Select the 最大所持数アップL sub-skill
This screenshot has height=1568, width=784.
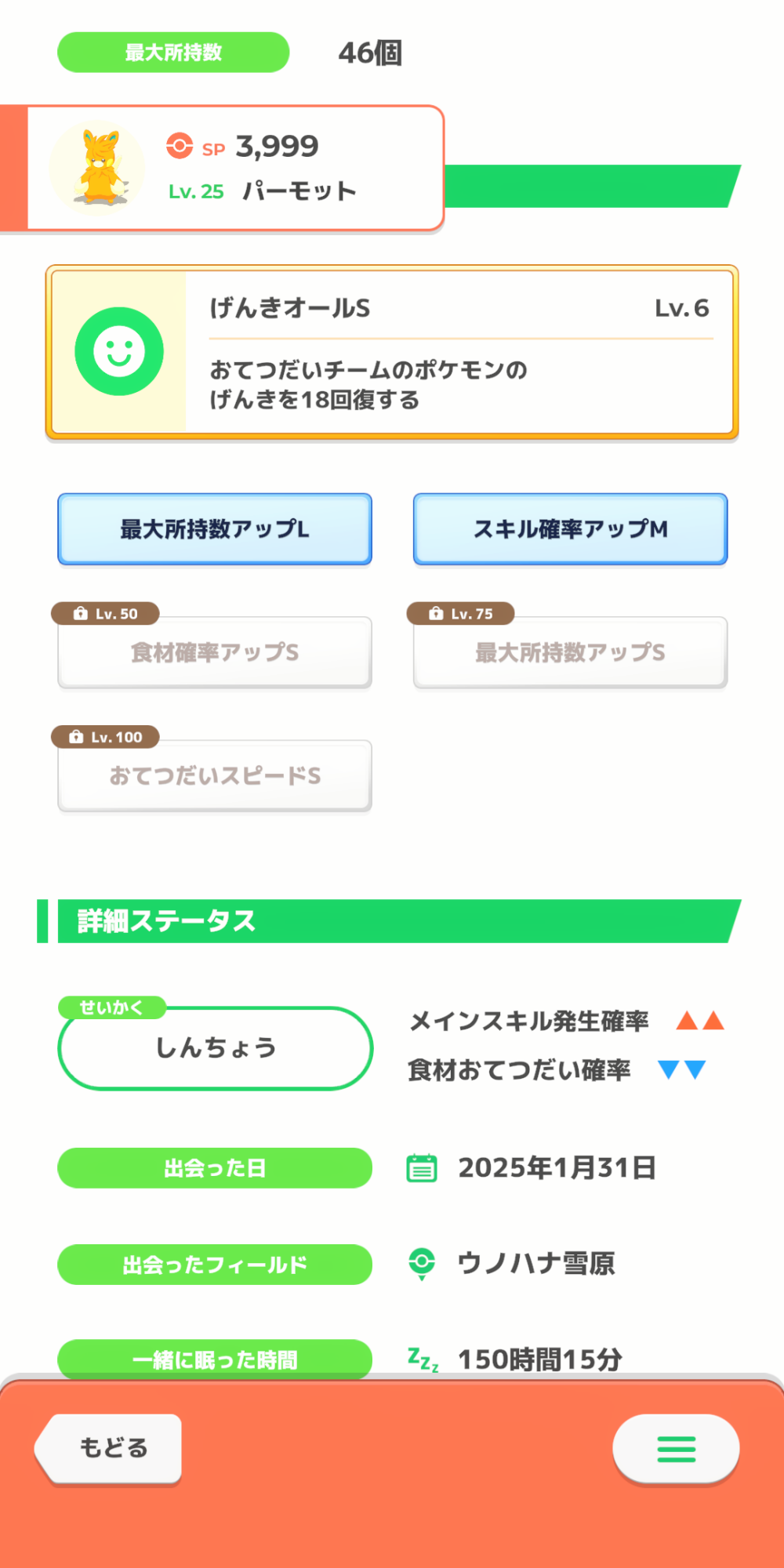[215, 529]
